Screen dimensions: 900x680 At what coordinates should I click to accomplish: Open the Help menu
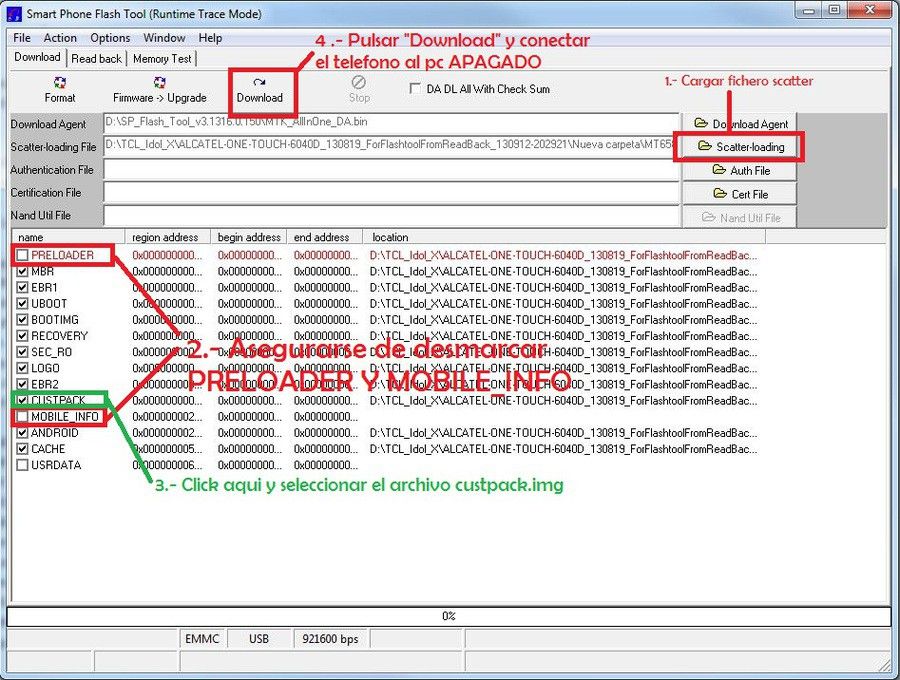(x=210, y=38)
